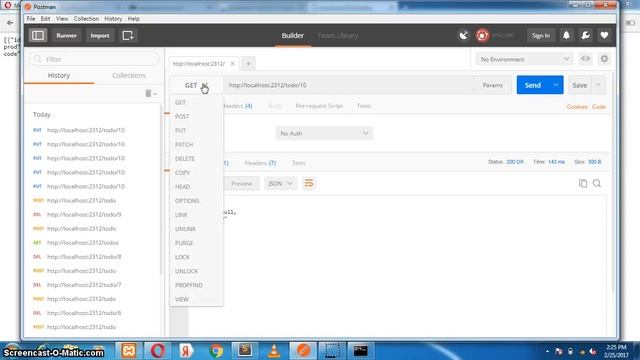Expand the Send button arrow
640x360 pixels.
pos(556,85)
